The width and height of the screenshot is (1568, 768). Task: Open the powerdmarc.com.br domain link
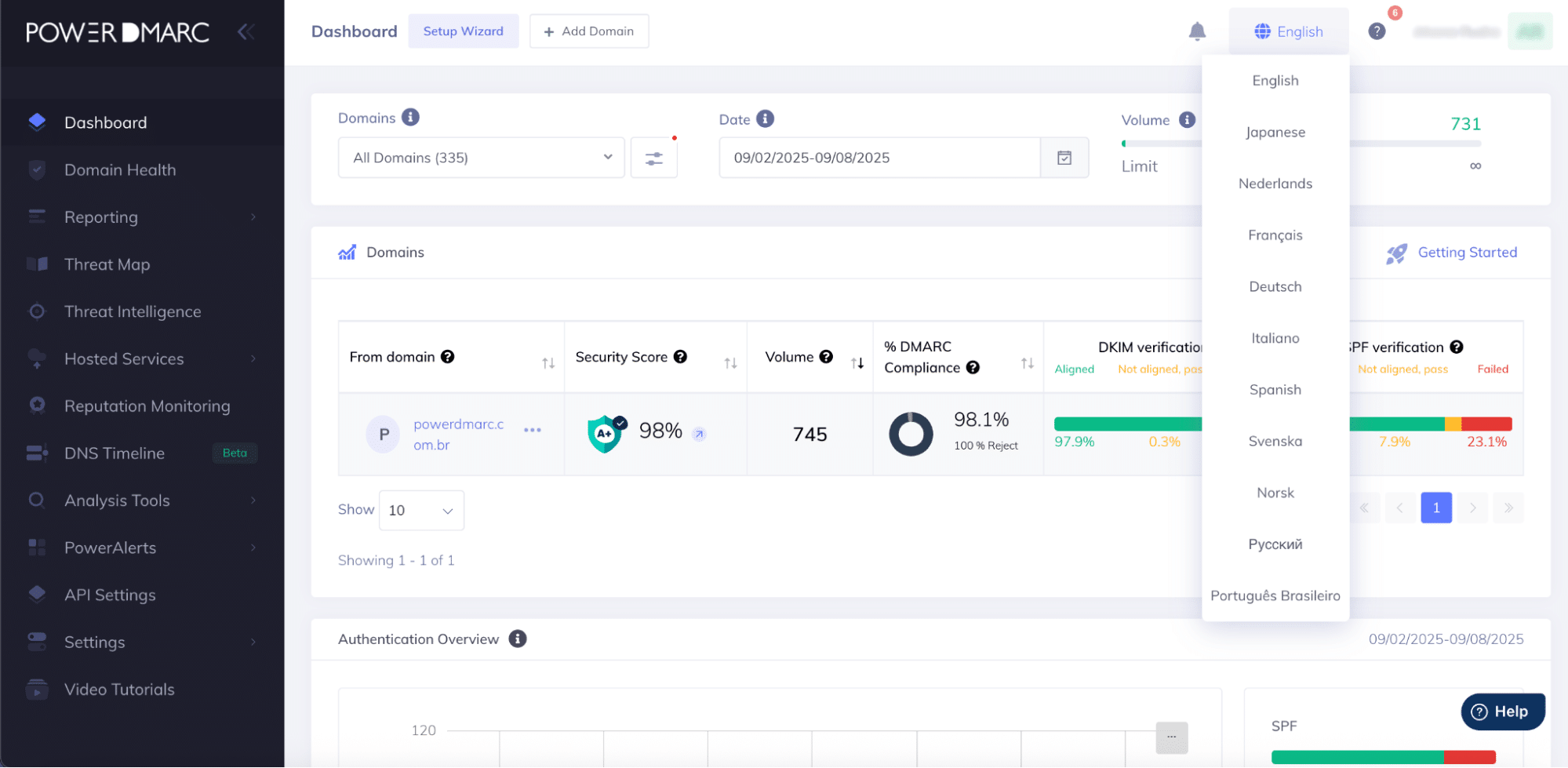(459, 435)
